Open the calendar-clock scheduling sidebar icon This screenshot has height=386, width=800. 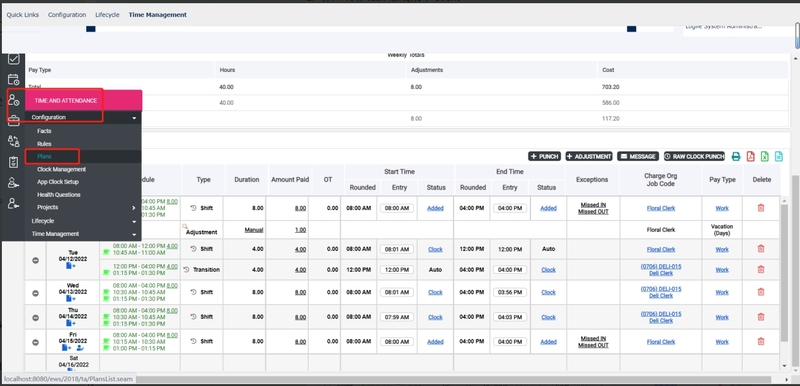click(14, 79)
